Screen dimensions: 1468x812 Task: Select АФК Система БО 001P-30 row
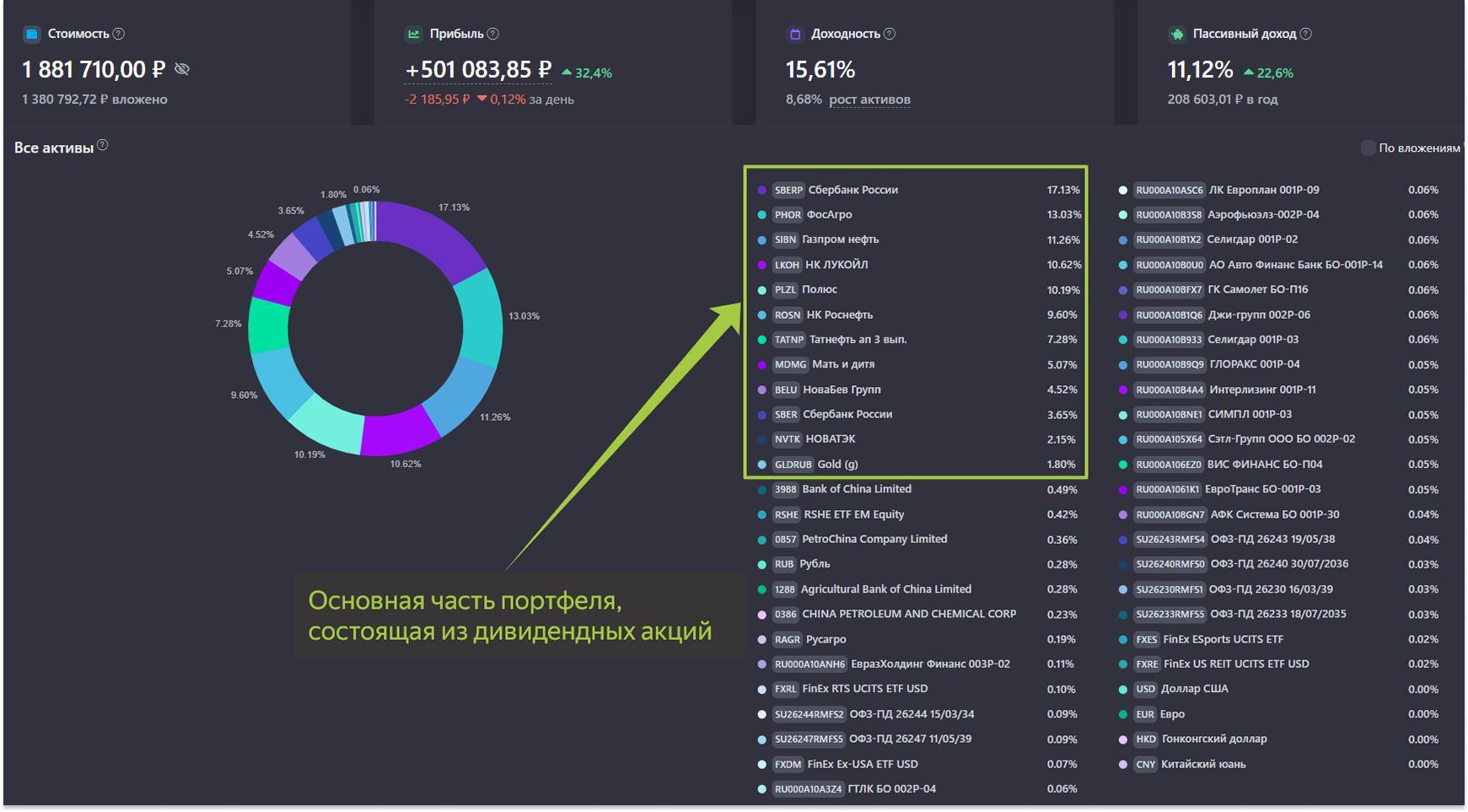[1278, 514]
